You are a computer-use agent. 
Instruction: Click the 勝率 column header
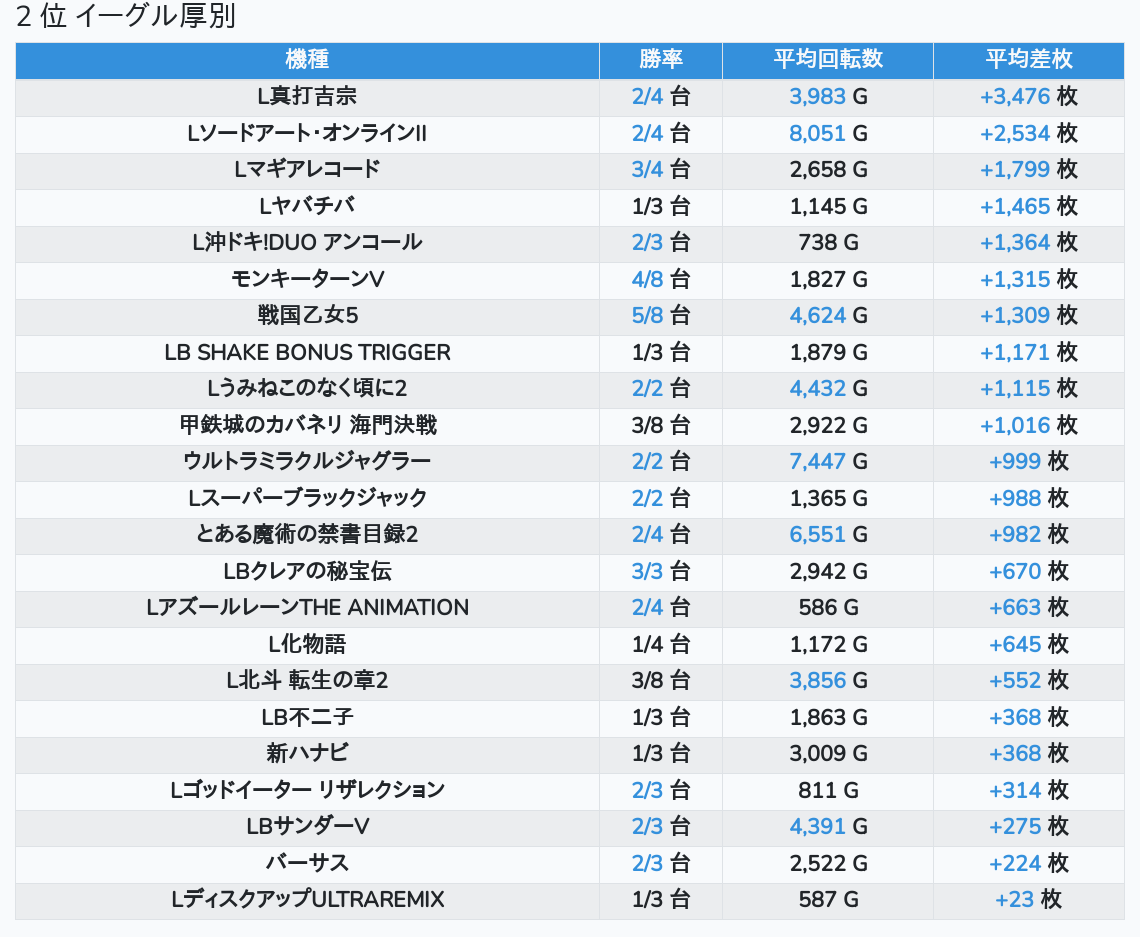click(660, 60)
